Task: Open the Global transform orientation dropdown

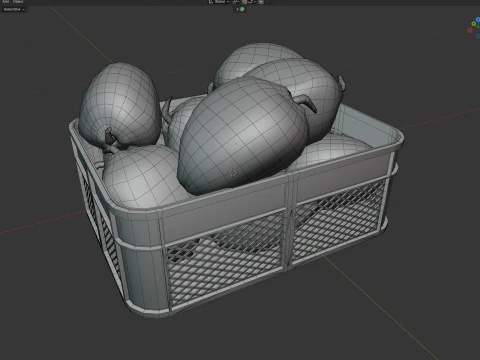Action: point(219,2)
